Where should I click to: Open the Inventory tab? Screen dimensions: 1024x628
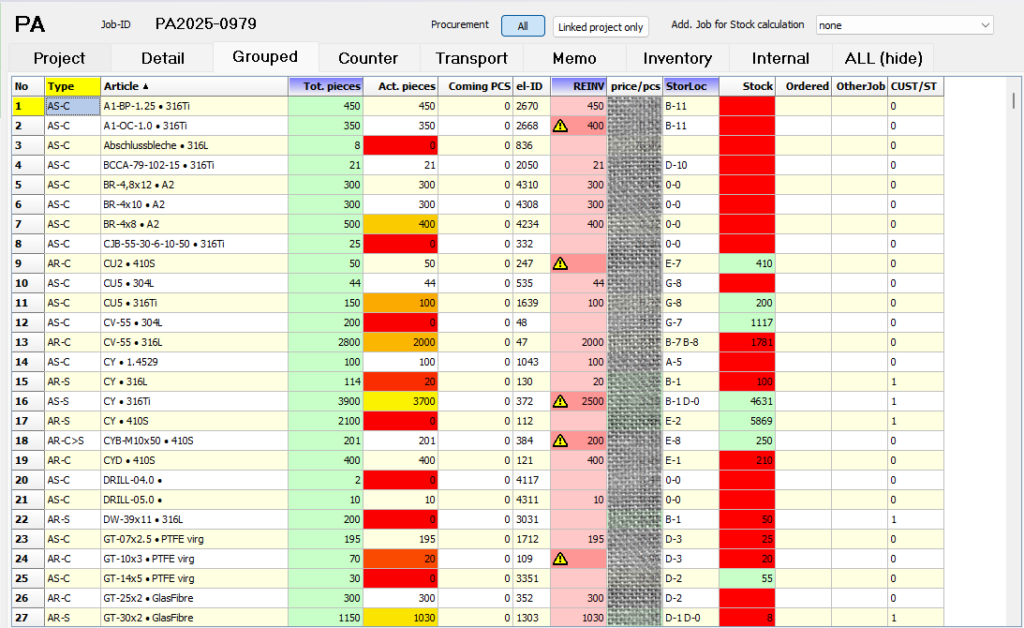(677, 58)
